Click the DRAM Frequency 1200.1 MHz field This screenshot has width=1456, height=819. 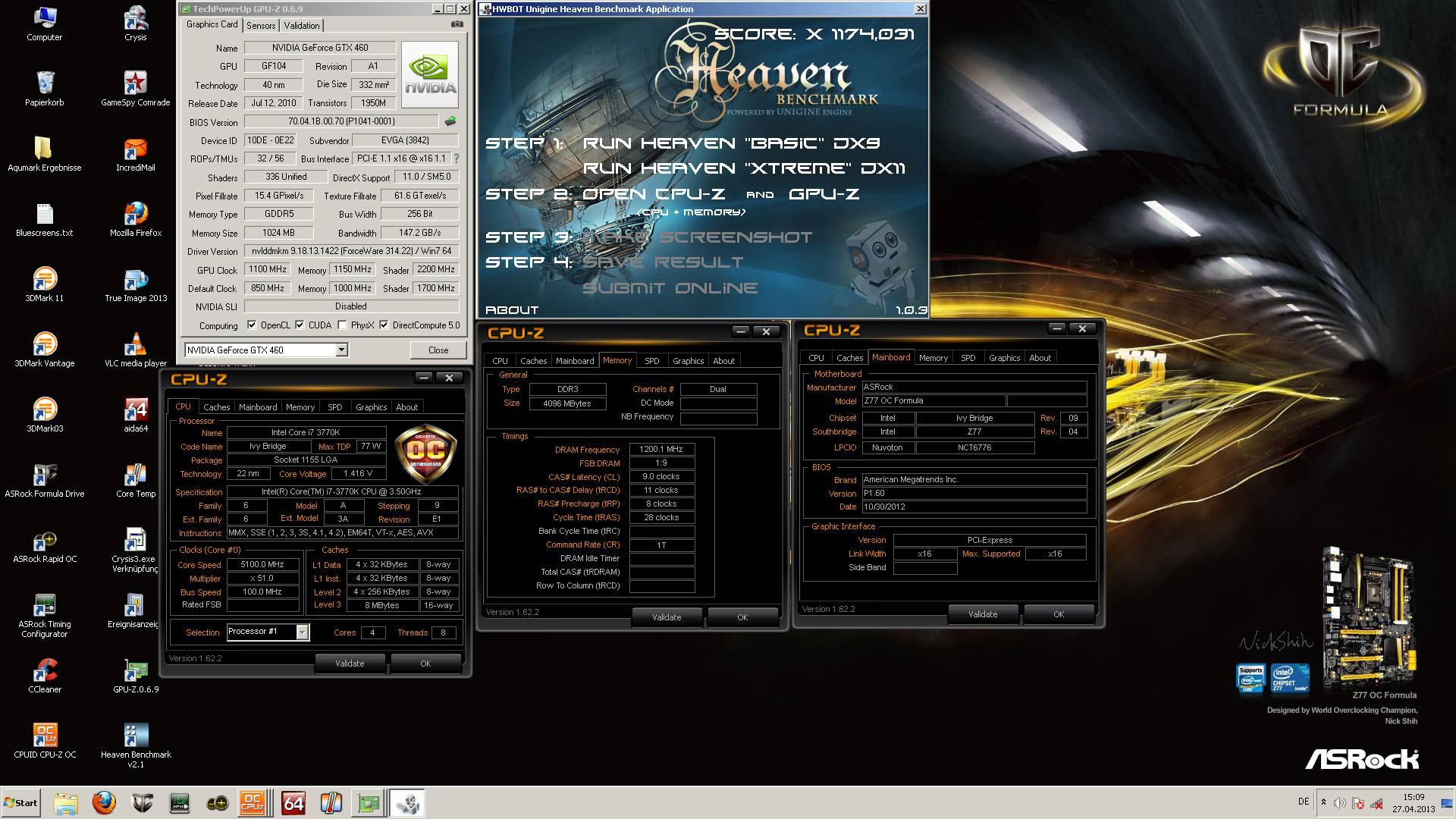(x=661, y=450)
